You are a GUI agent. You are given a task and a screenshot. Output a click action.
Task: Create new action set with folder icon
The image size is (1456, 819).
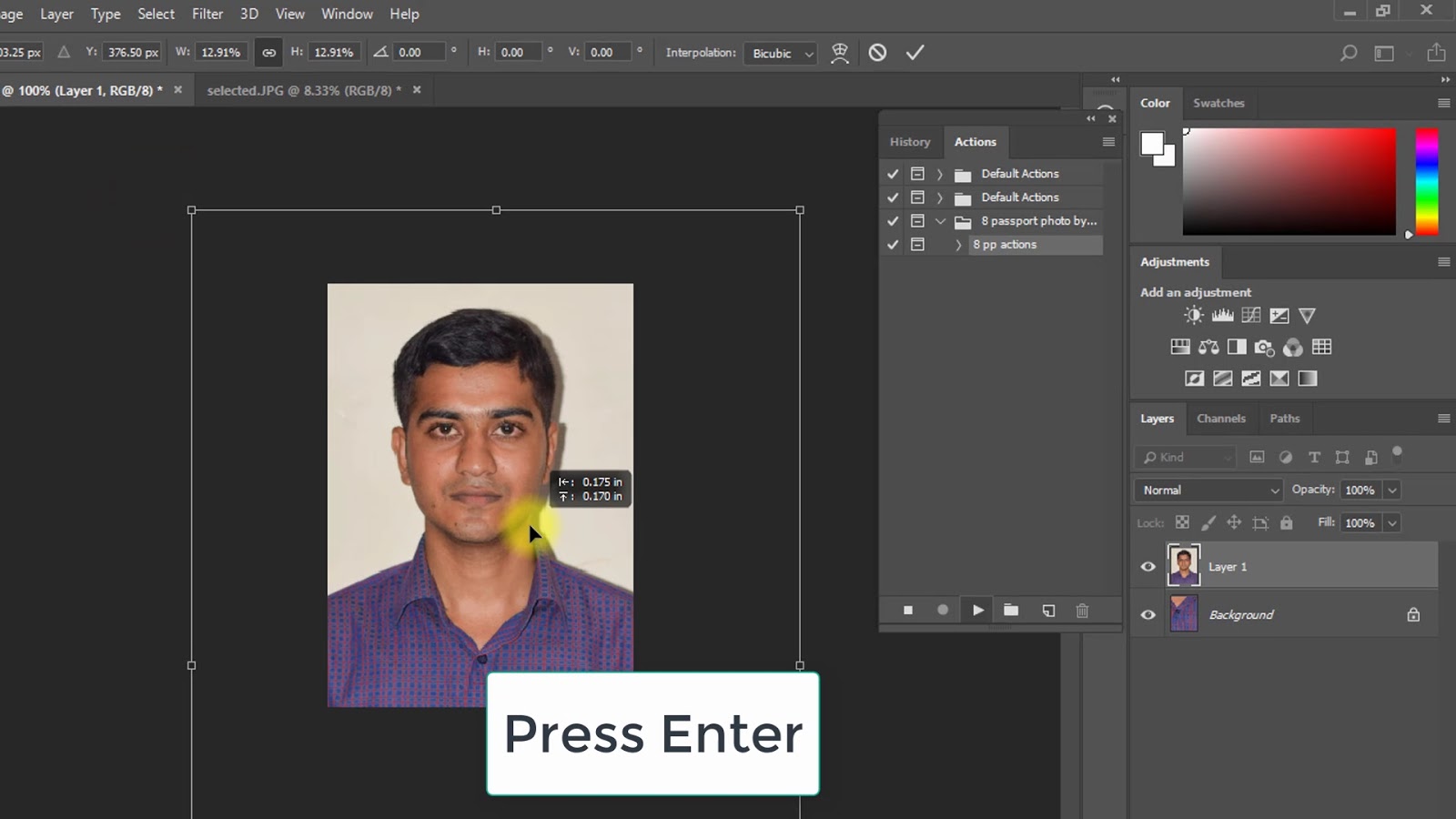pyautogui.click(x=1011, y=611)
